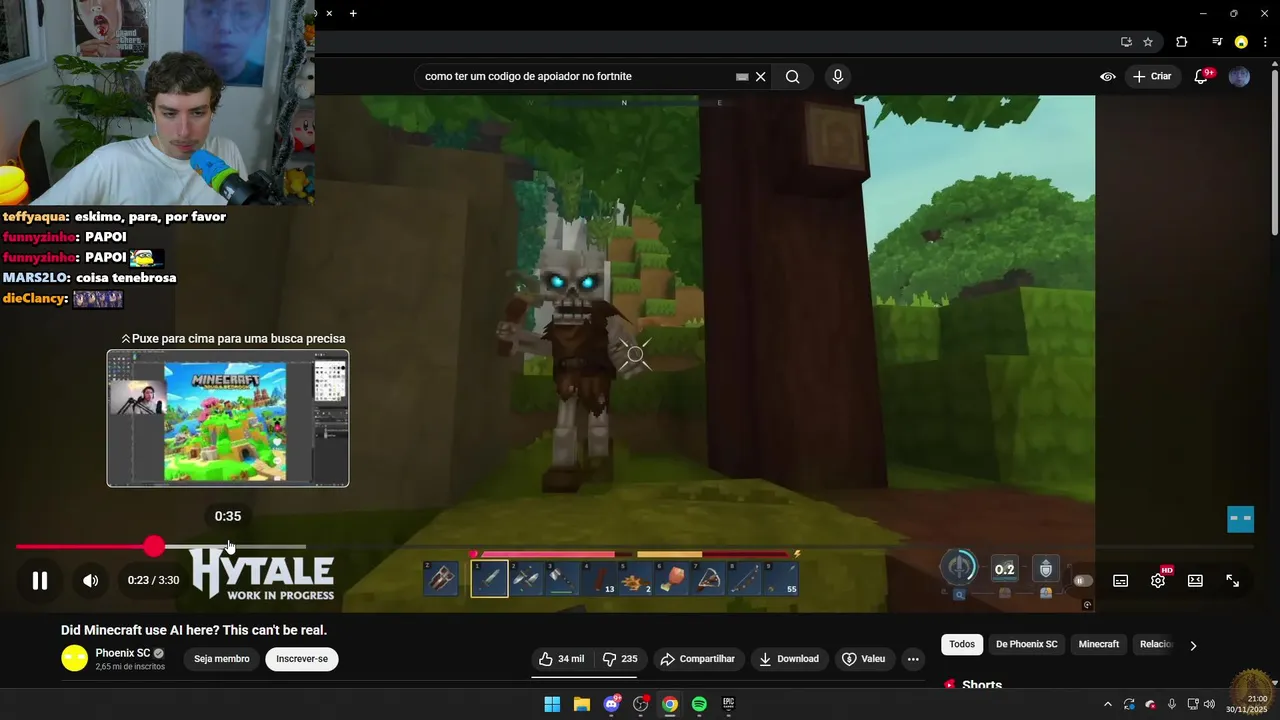Click the Compartilhar share button
This screenshot has width=1280, height=720.
pos(698,659)
